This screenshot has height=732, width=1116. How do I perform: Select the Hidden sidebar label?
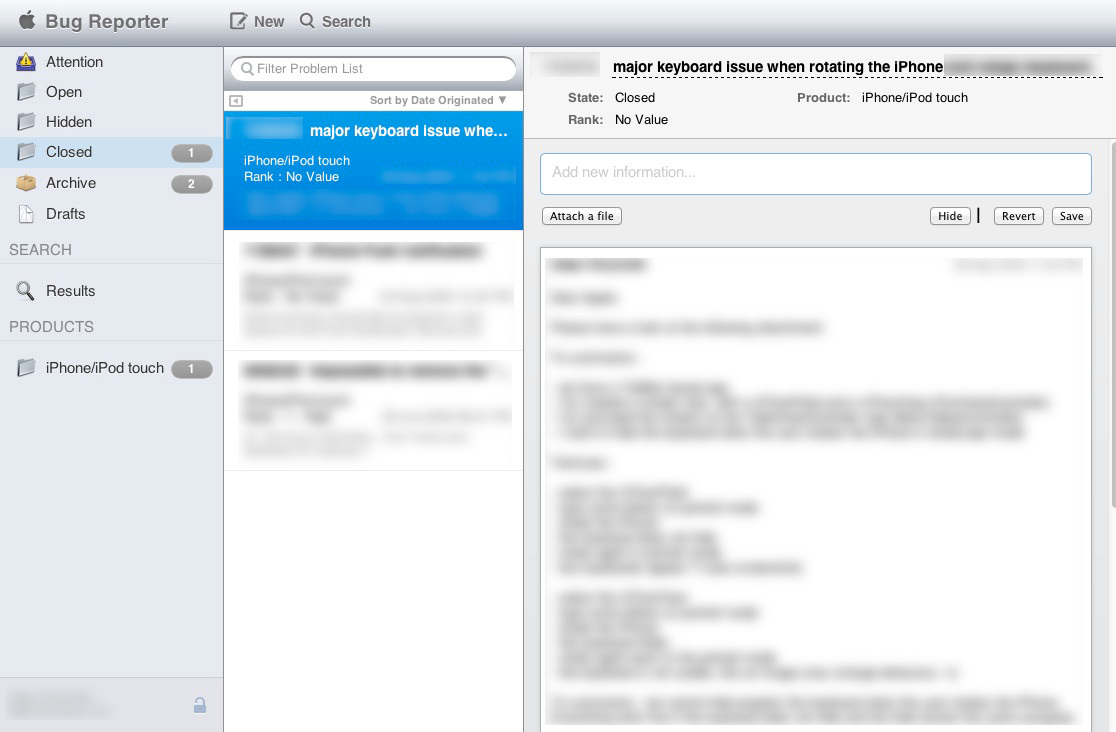pyautogui.click(x=69, y=122)
